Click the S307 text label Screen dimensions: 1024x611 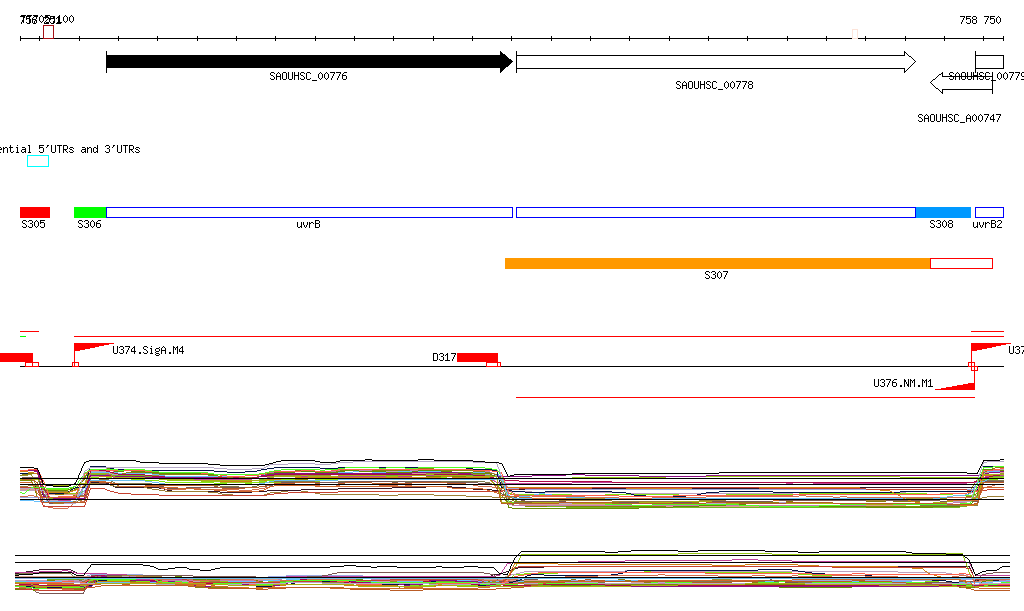(716, 275)
